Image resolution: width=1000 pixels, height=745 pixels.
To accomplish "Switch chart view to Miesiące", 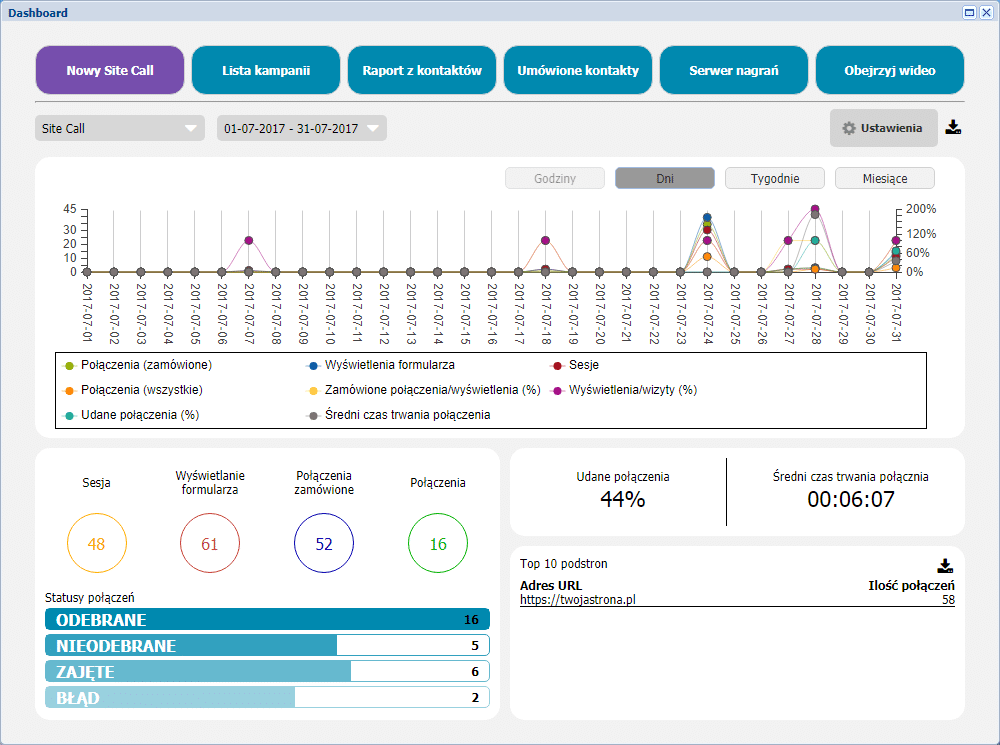I will click(884, 177).
